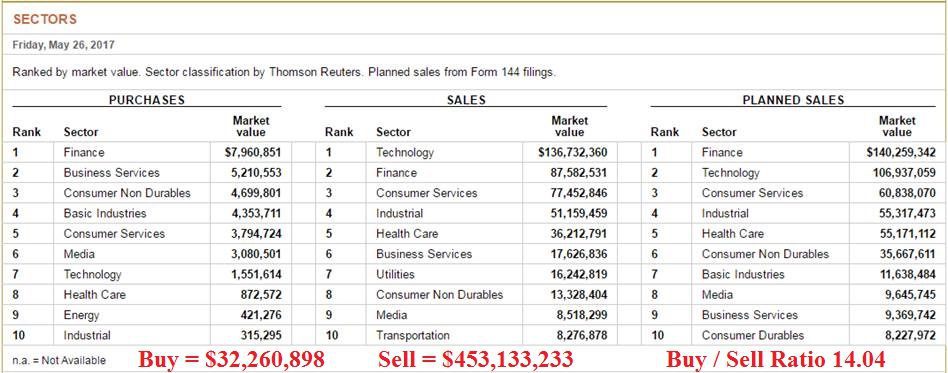The image size is (948, 373).
Task: Click Basic Industries in Planned Sales table
Action: point(743,274)
